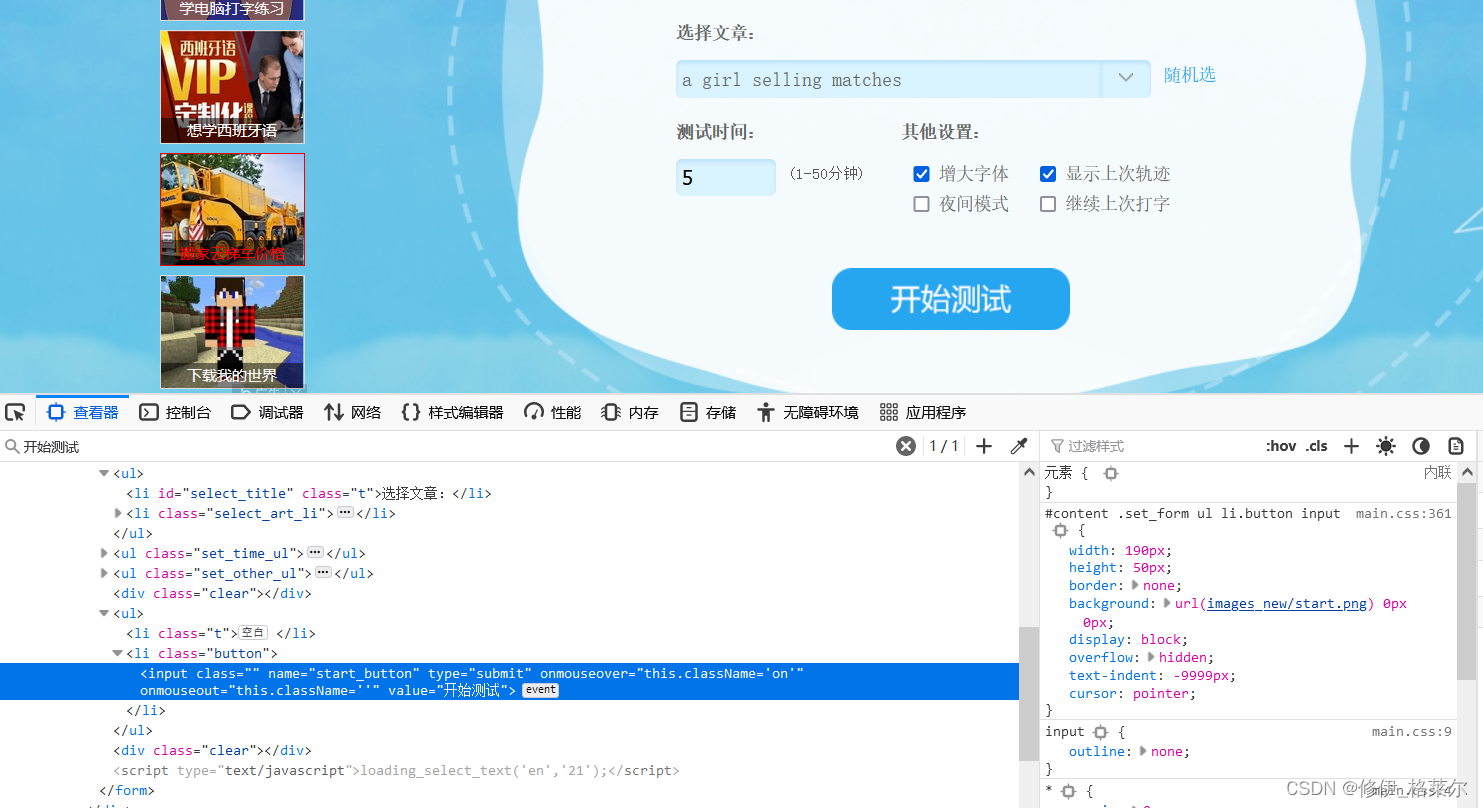Open the 无障碍环境 accessibility tab

pyautogui.click(x=808, y=412)
